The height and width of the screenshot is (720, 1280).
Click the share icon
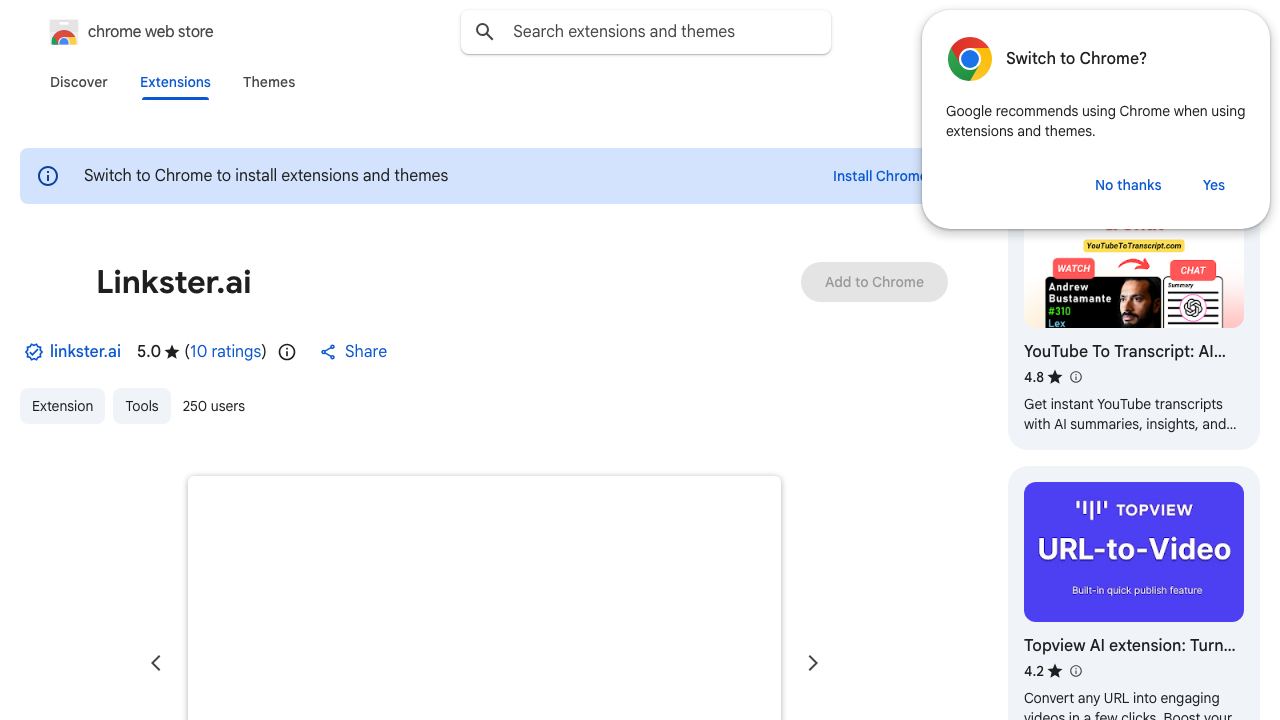[328, 352]
